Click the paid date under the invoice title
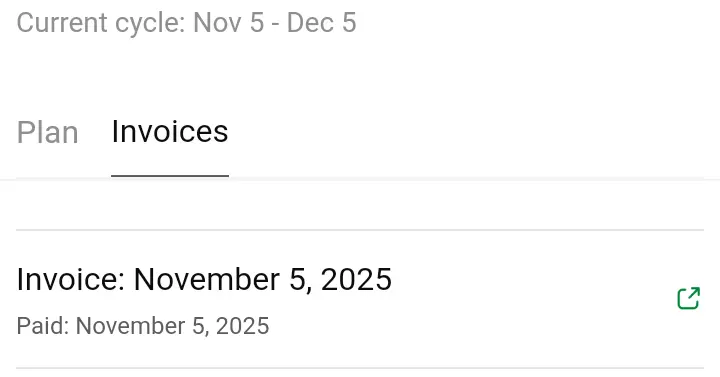The width and height of the screenshot is (720, 377). [x=173, y=326]
